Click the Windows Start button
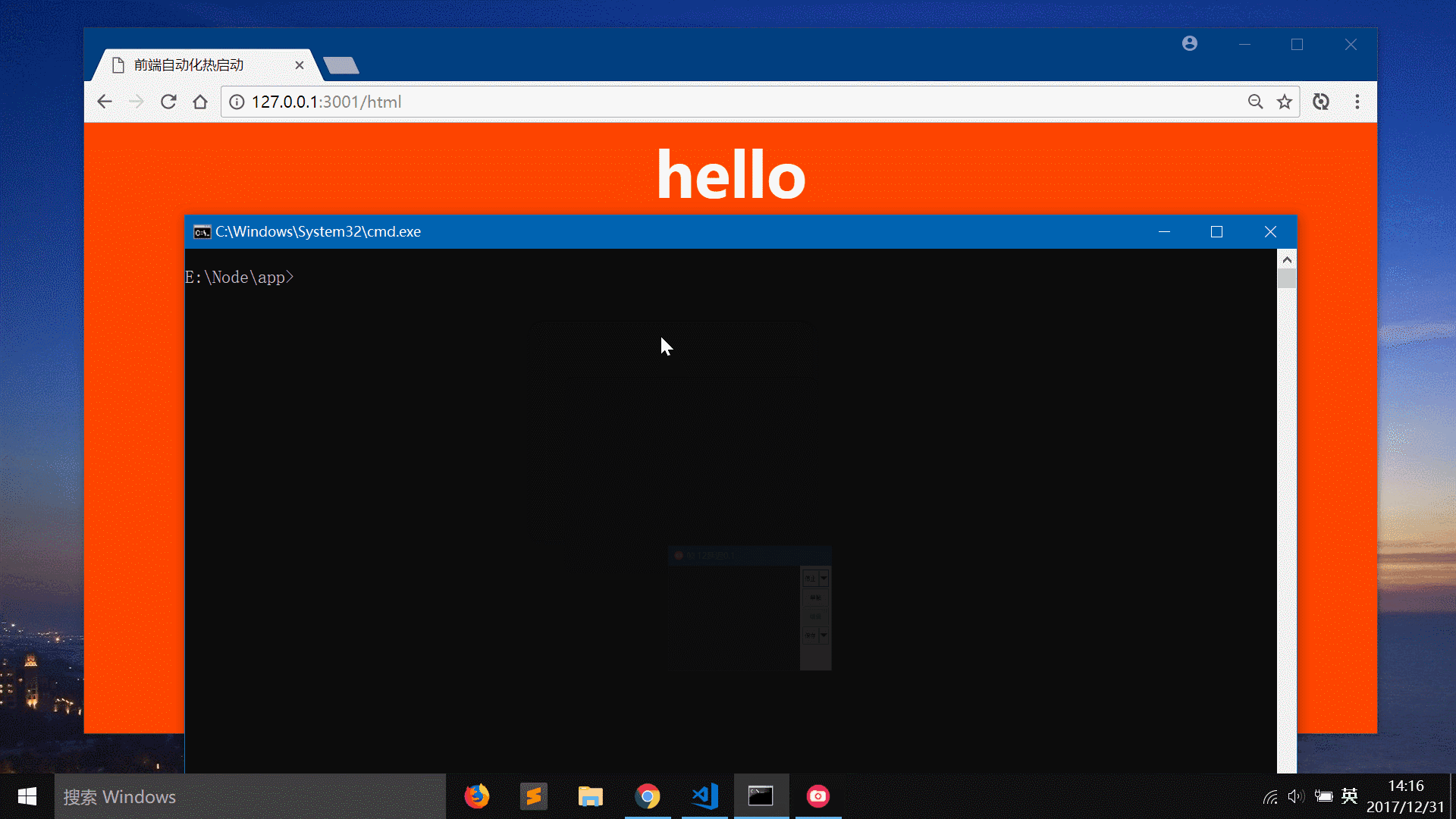Image resolution: width=1456 pixels, height=819 pixels. [27, 796]
